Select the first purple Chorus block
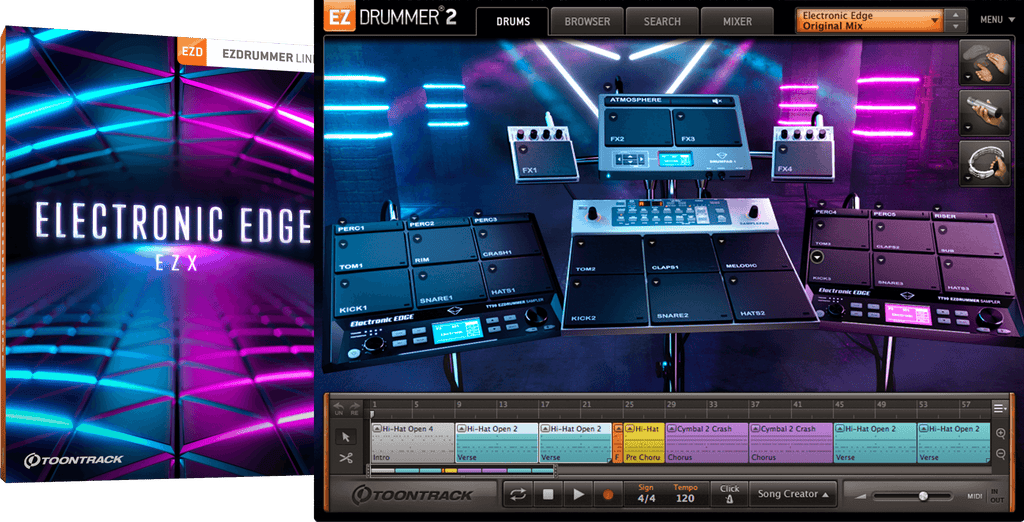This screenshot has width=1024, height=522. [707, 443]
